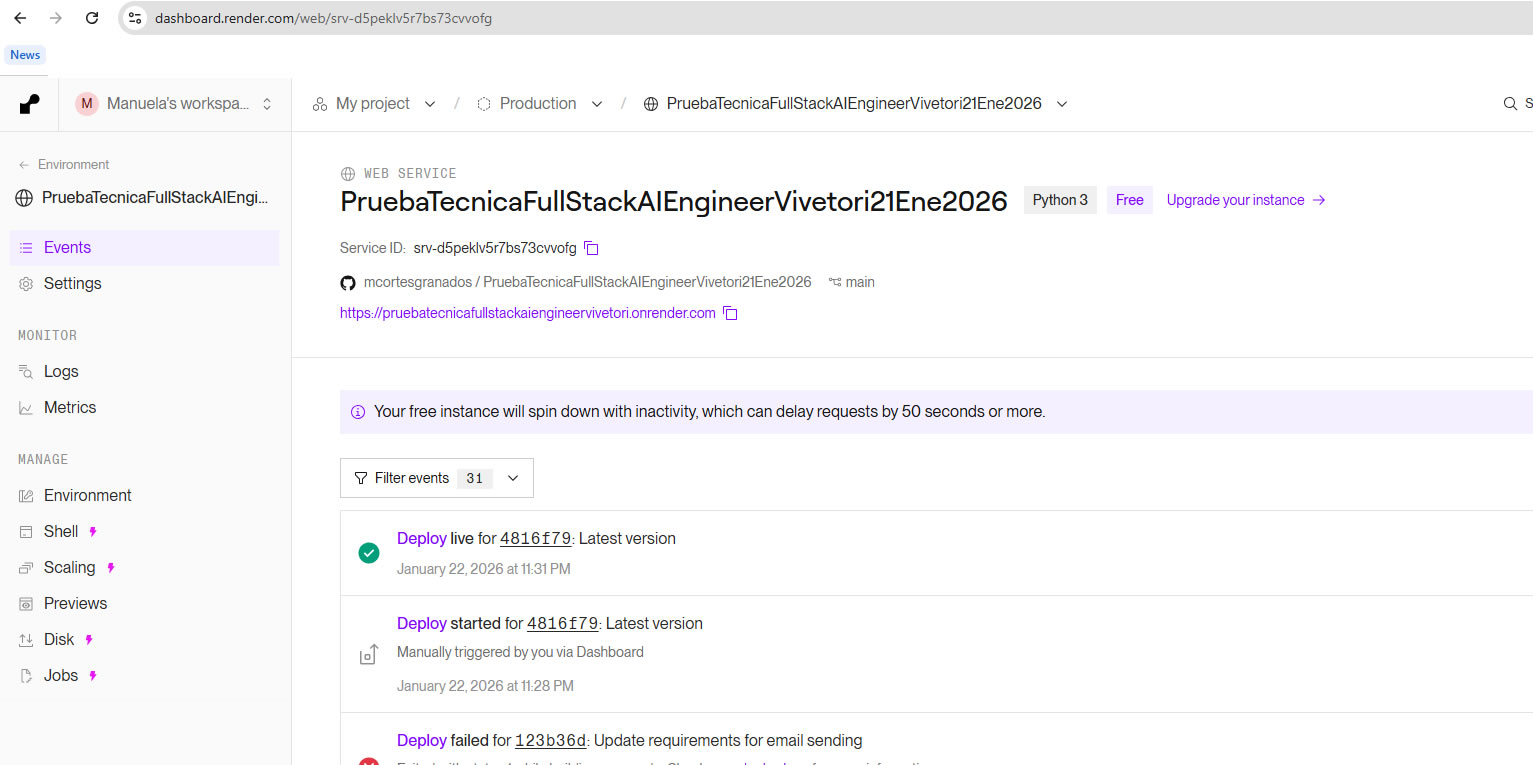
Task: Go back with the browser back arrow
Action: click(20, 18)
